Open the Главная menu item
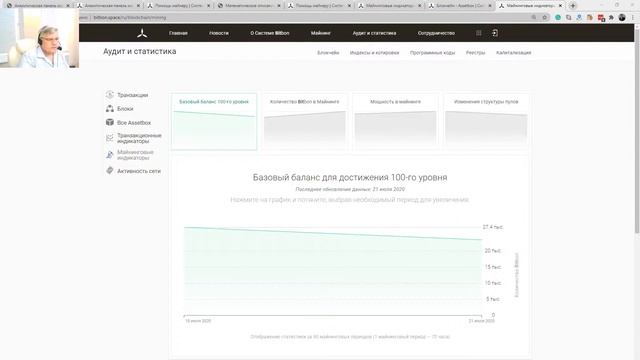Image resolution: width=640 pixels, height=360 pixels. 178,33
